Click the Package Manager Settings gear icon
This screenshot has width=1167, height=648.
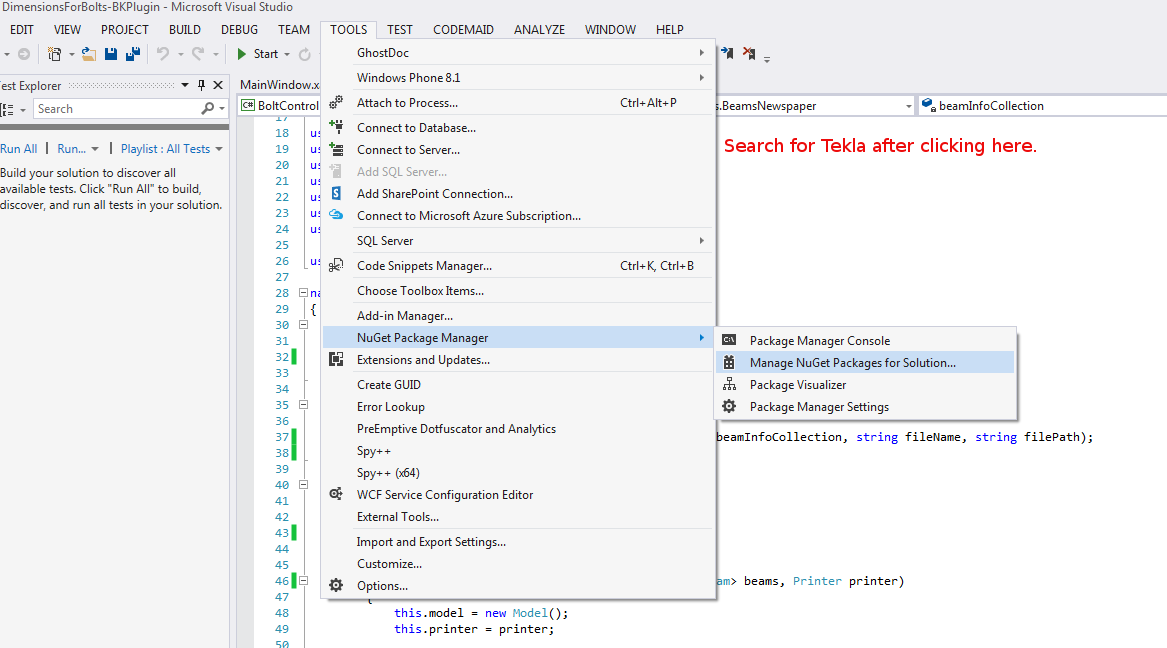pos(729,406)
